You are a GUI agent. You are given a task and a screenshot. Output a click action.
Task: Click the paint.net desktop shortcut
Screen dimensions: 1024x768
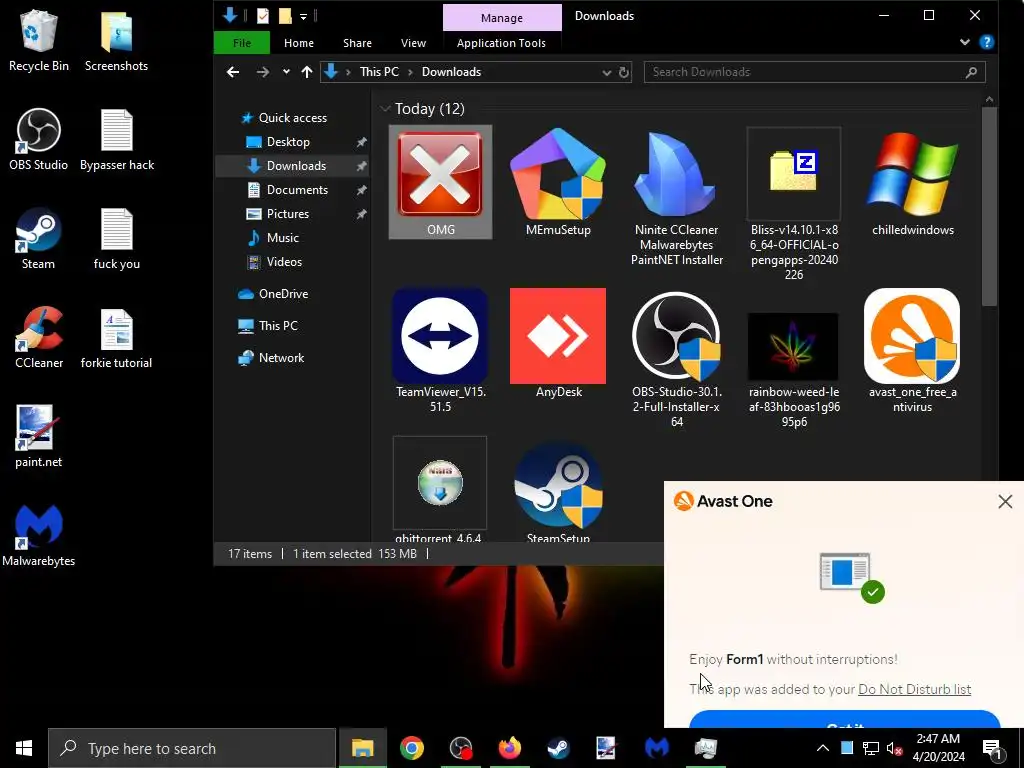click(39, 437)
